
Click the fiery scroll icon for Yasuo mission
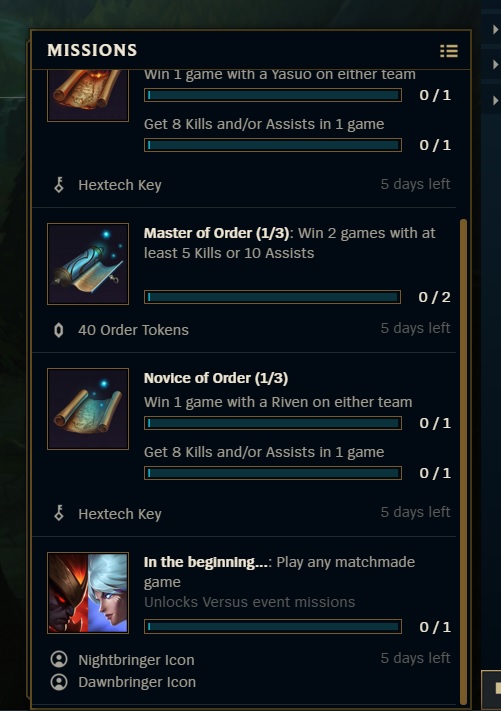pyautogui.click(x=88, y=95)
